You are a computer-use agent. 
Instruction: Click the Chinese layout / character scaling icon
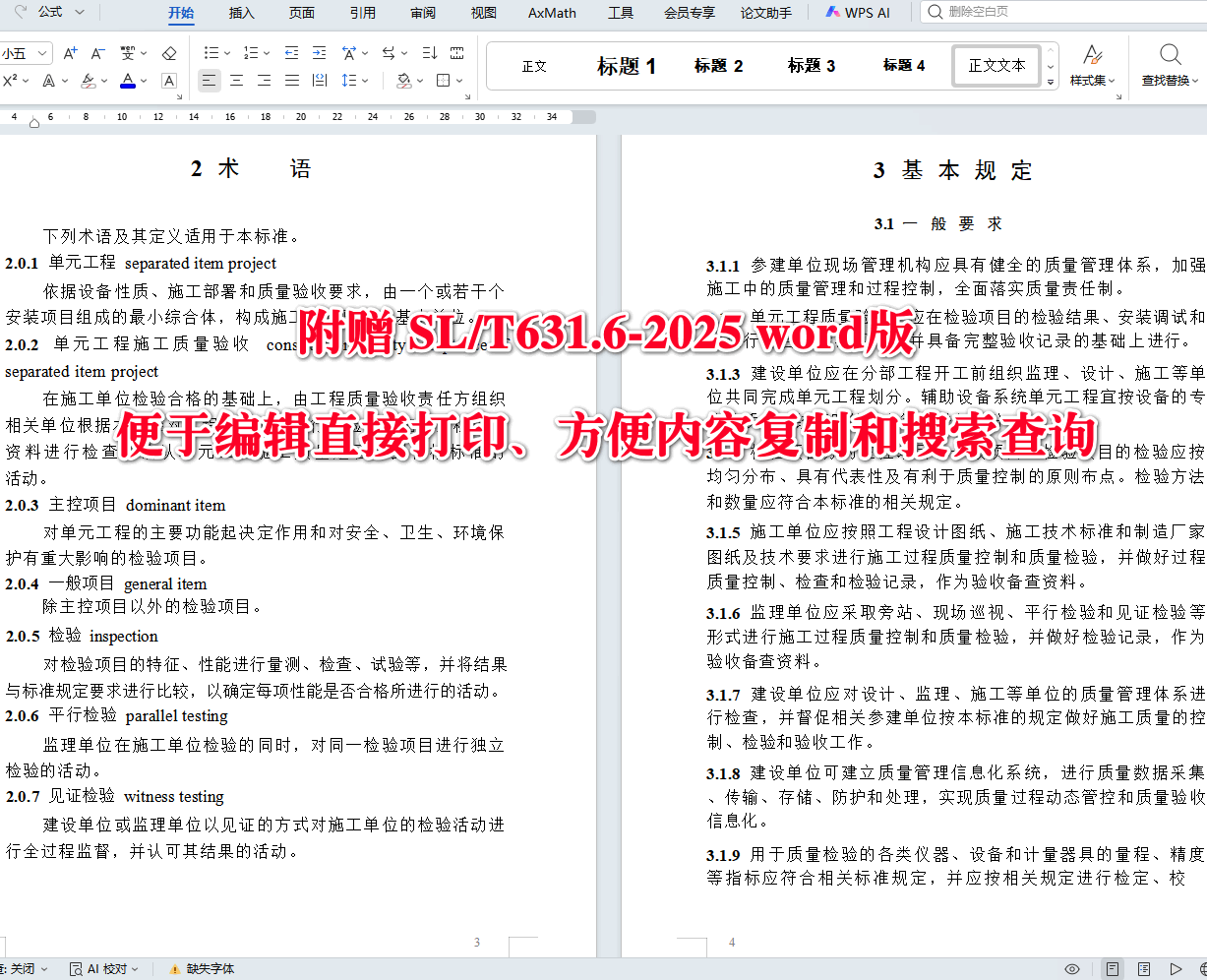pyautogui.click(x=349, y=53)
